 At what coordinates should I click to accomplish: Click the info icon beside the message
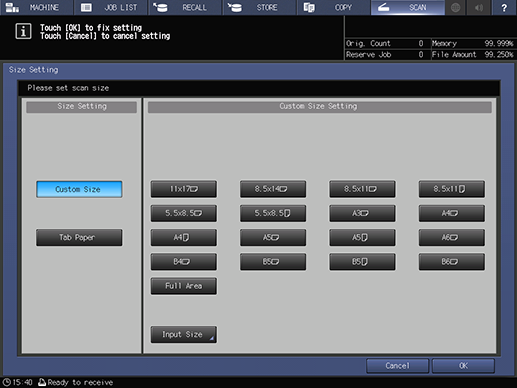point(23,32)
